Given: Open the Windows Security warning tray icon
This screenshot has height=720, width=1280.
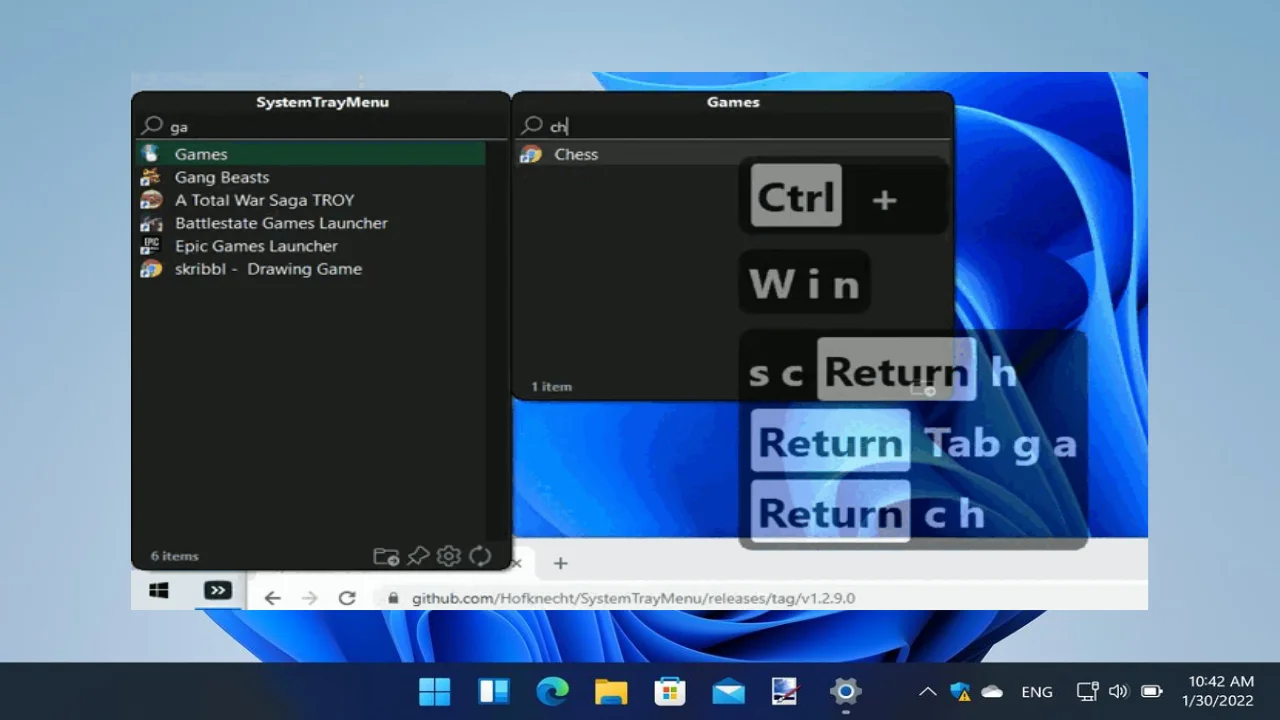Looking at the screenshot, I should pos(960,691).
